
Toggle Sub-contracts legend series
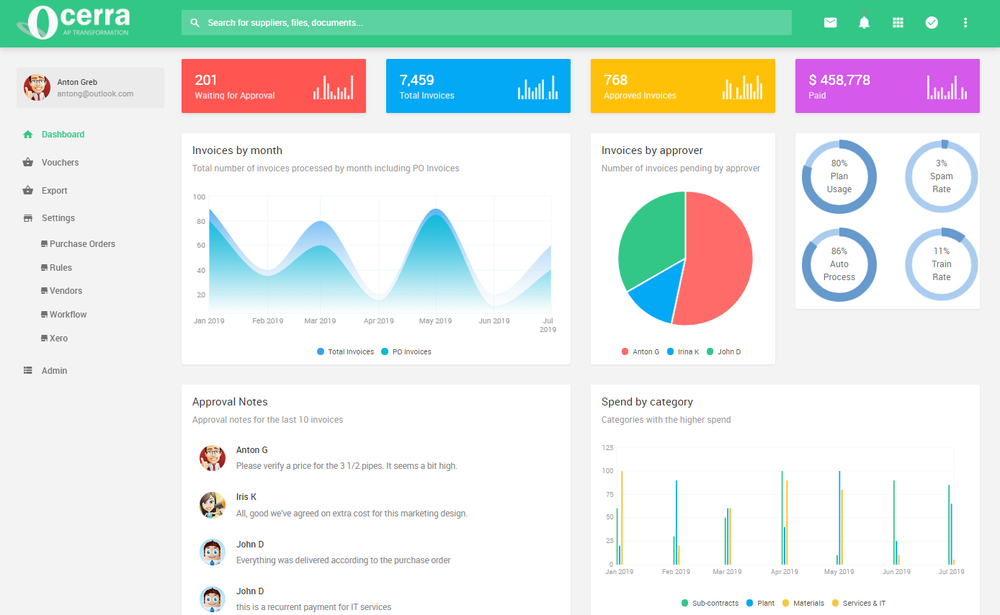coord(710,603)
